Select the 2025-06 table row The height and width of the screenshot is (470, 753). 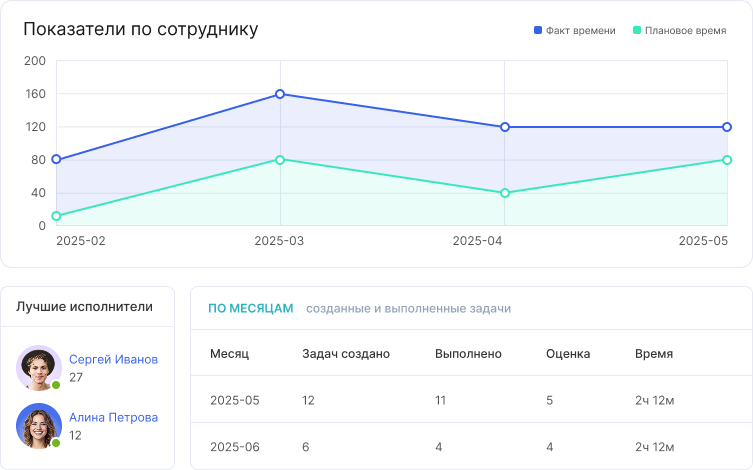click(x=470, y=446)
